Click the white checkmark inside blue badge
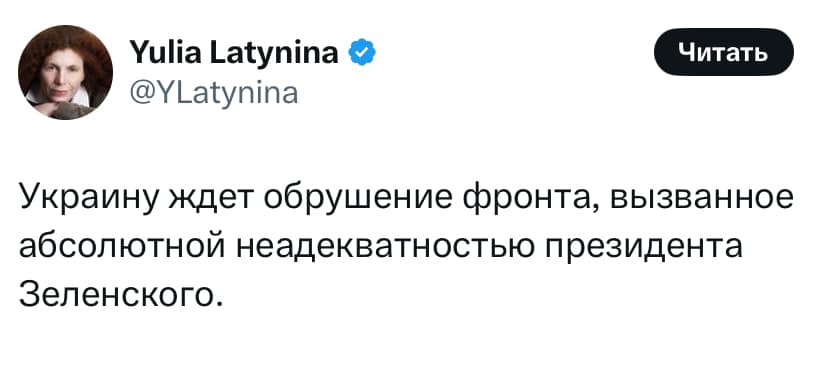 click(362, 53)
